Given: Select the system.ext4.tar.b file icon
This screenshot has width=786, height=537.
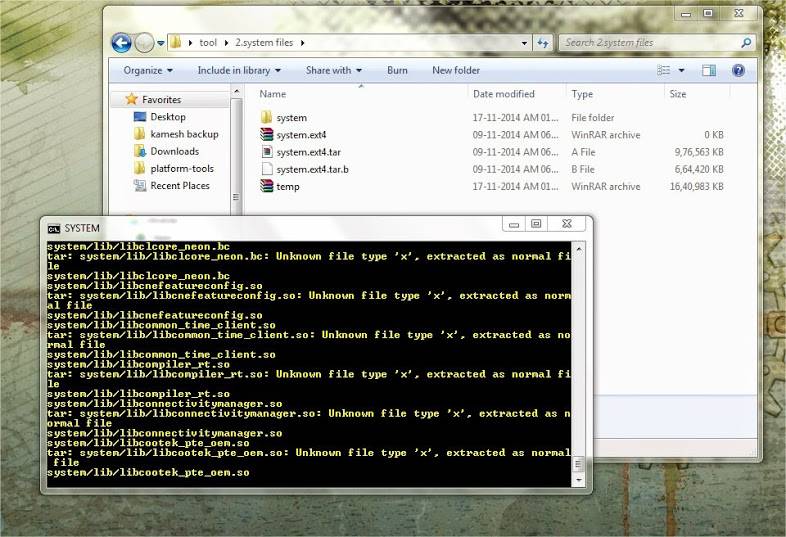Looking at the screenshot, I should click(x=267, y=169).
